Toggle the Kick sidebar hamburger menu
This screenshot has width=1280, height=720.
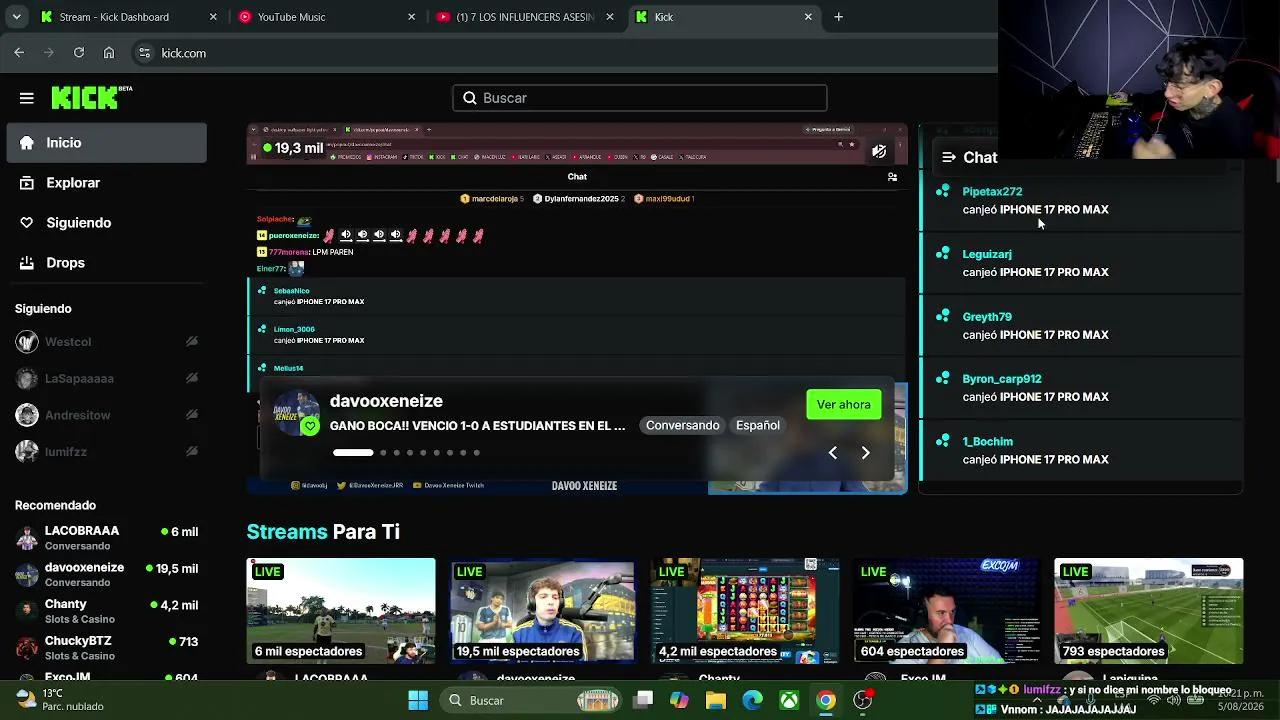(27, 98)
